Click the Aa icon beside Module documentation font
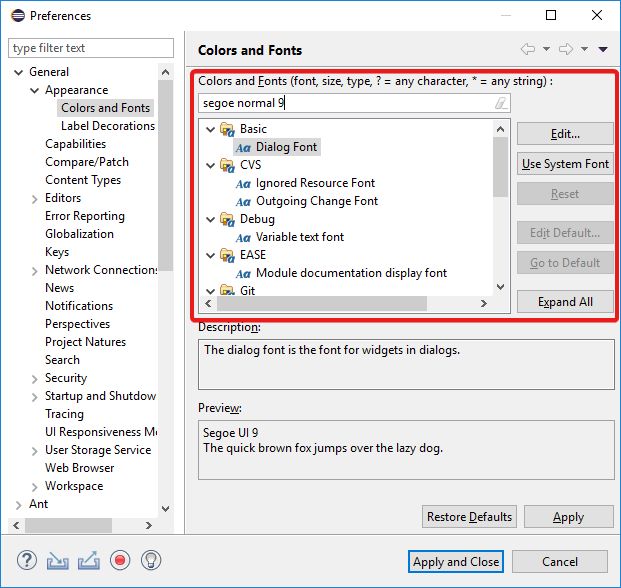Screen dimensions: 621x588 click(243, 274)
